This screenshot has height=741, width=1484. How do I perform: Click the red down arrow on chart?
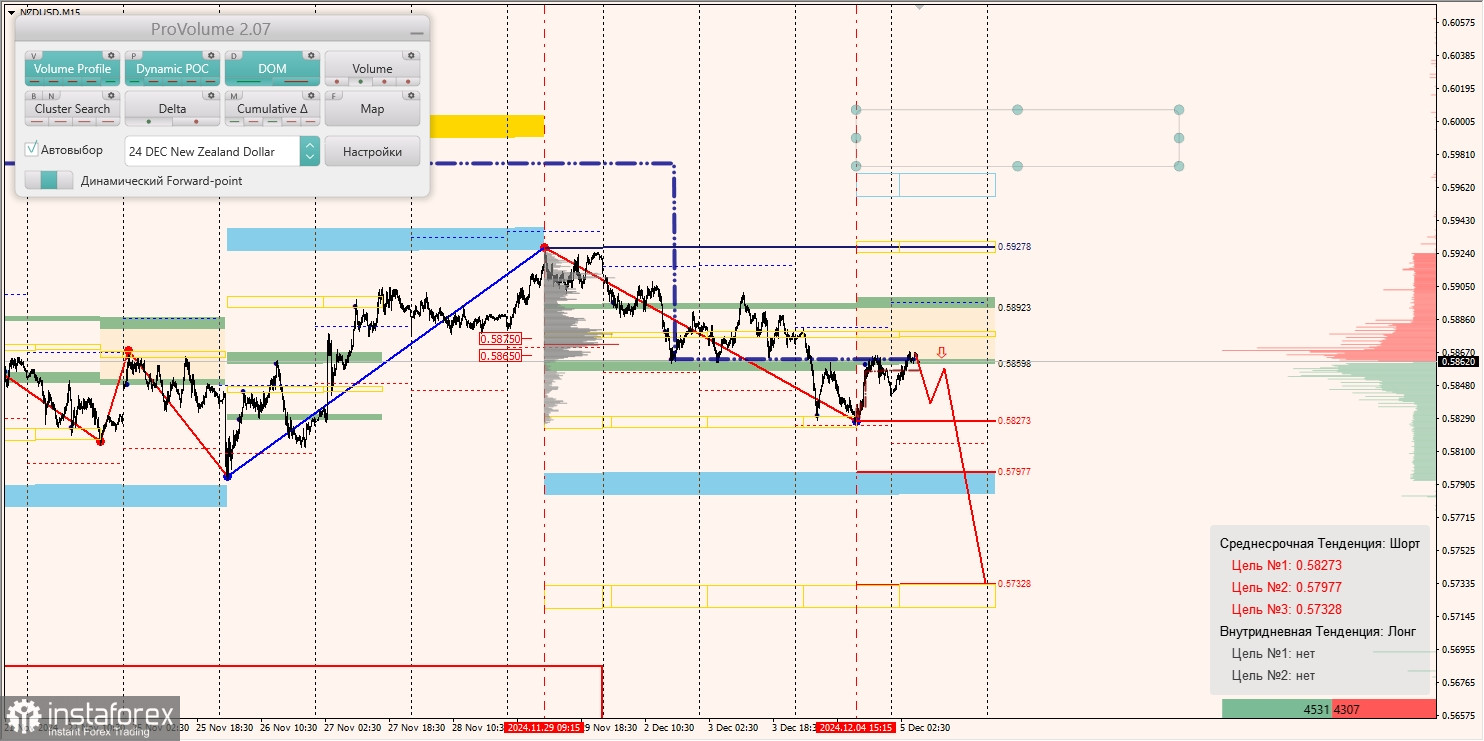point(941,352)
